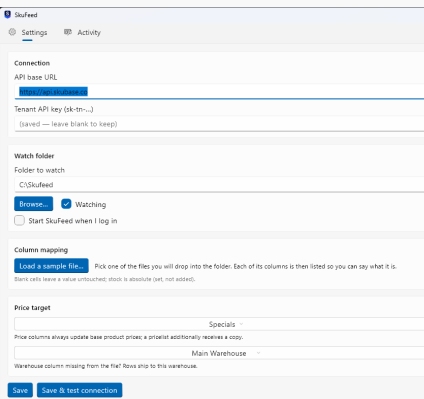Click the Save button

click(20, 390)
